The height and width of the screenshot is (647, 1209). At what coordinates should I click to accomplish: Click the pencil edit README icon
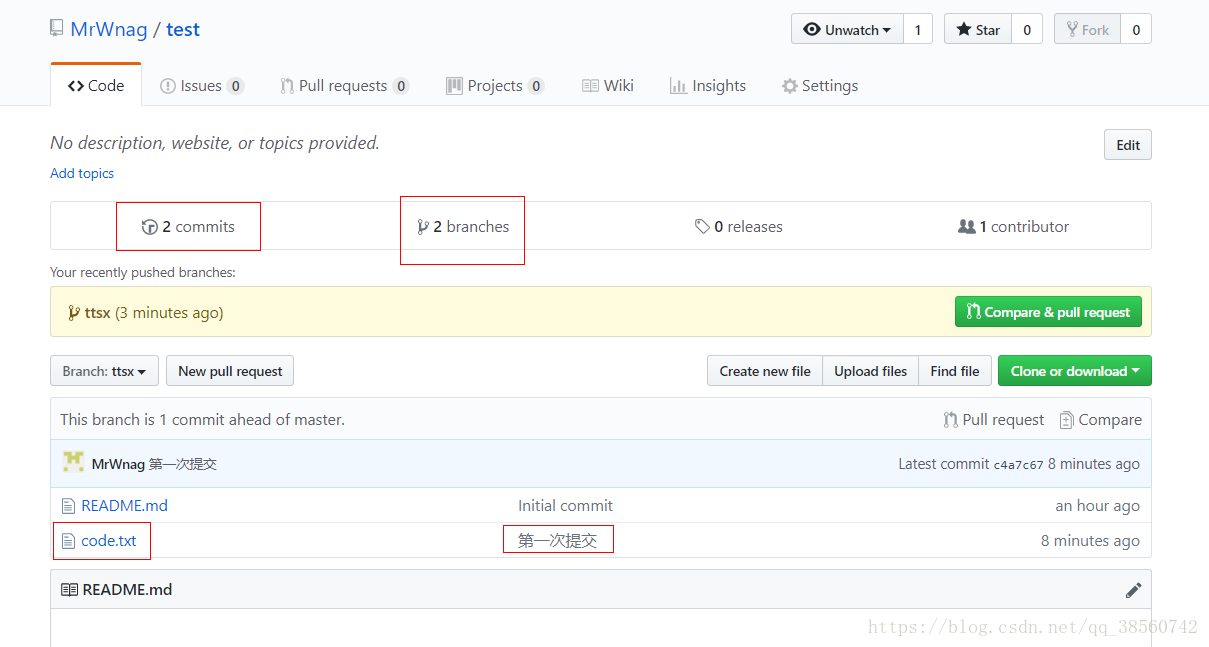click(1133, 590)
